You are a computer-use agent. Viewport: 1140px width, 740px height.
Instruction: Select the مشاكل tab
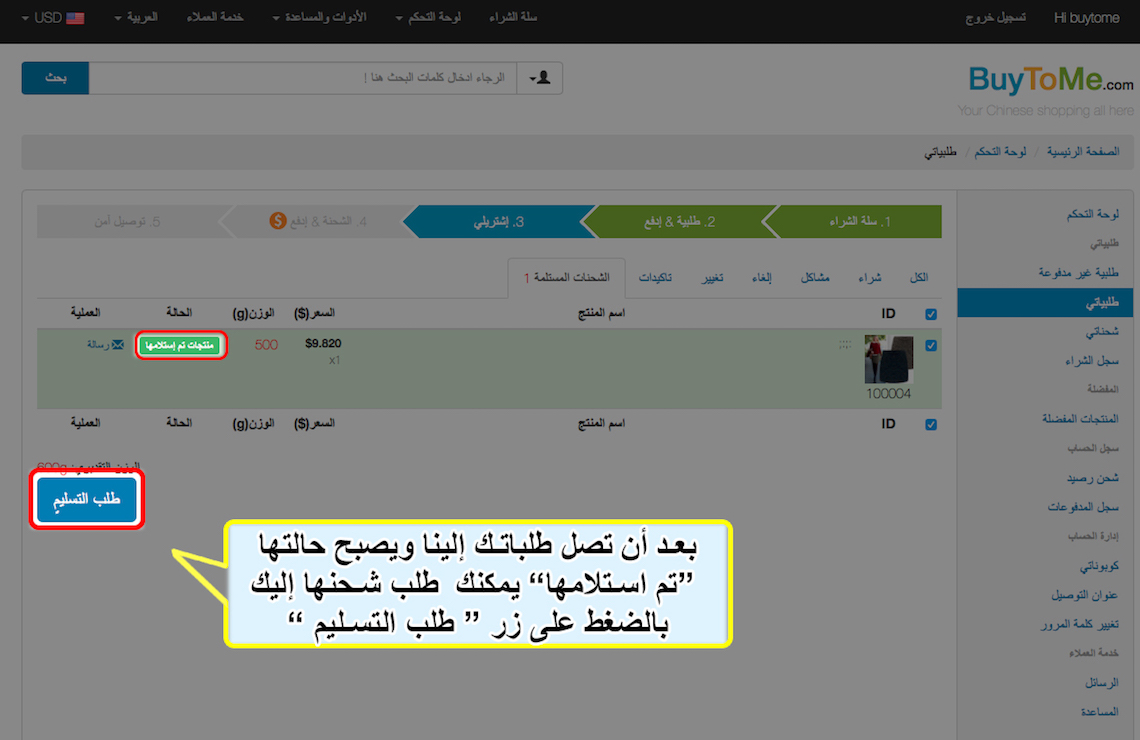coord(814,277)
